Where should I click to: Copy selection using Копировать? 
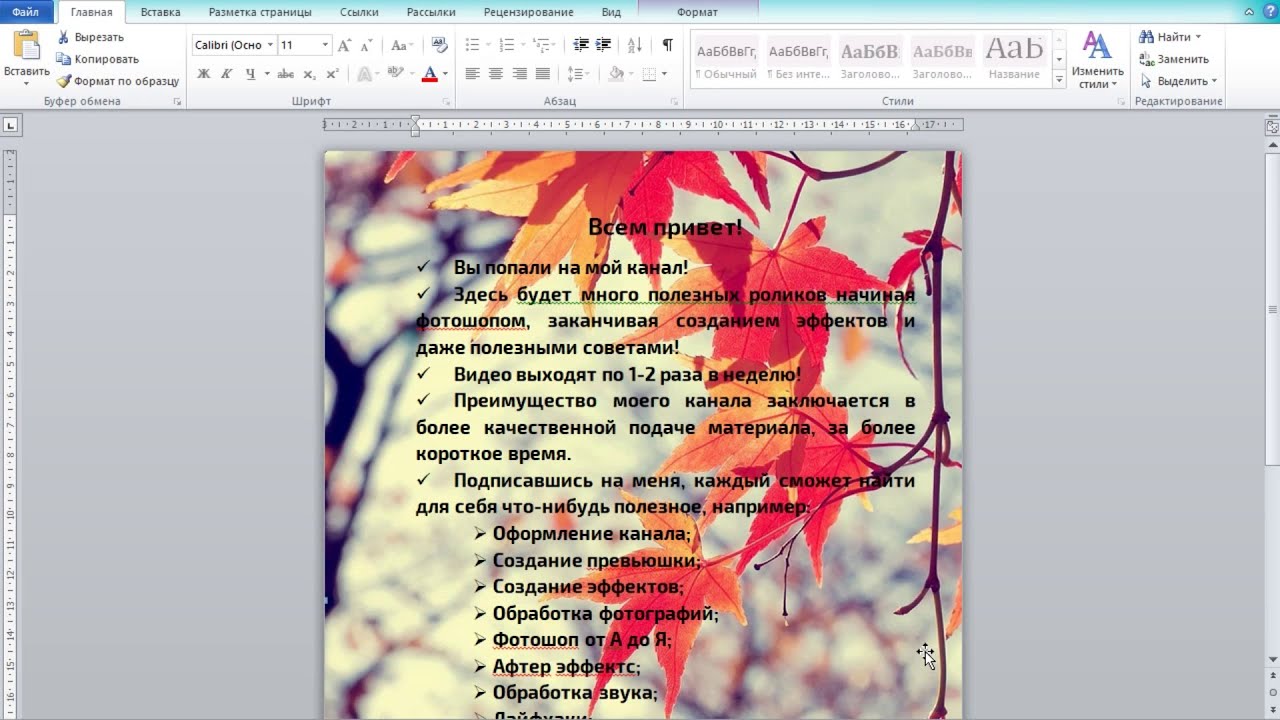click(97, 59)
